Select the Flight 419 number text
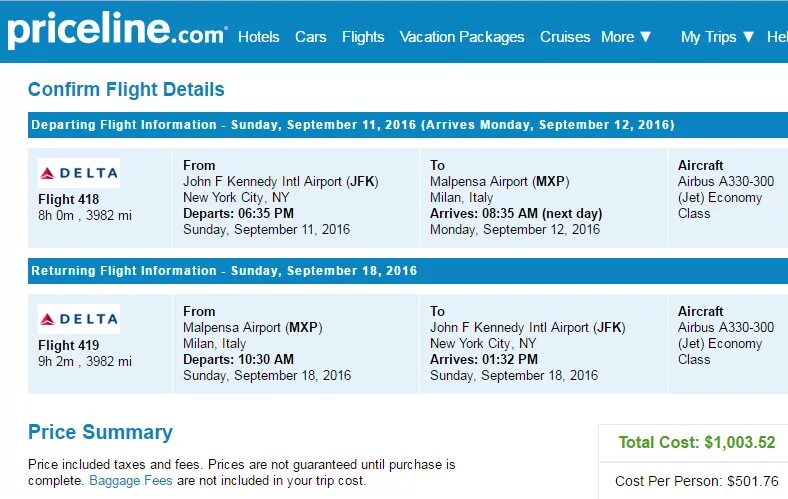This screenshot has height=499, width=788. (69, 345)
